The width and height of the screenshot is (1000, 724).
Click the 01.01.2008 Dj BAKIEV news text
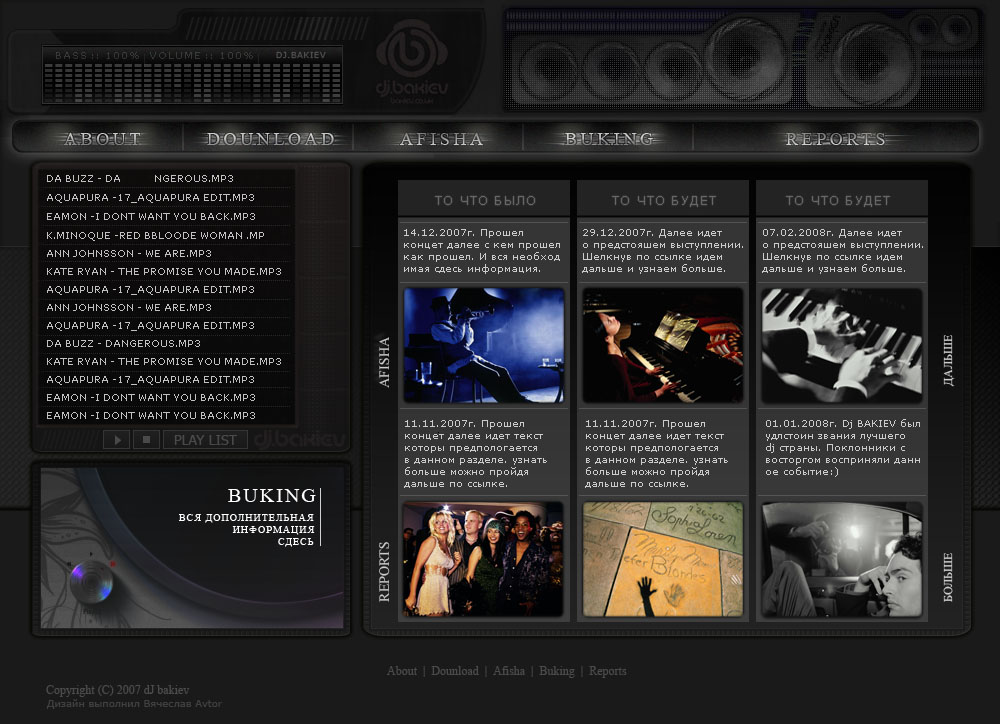[842, 447]
